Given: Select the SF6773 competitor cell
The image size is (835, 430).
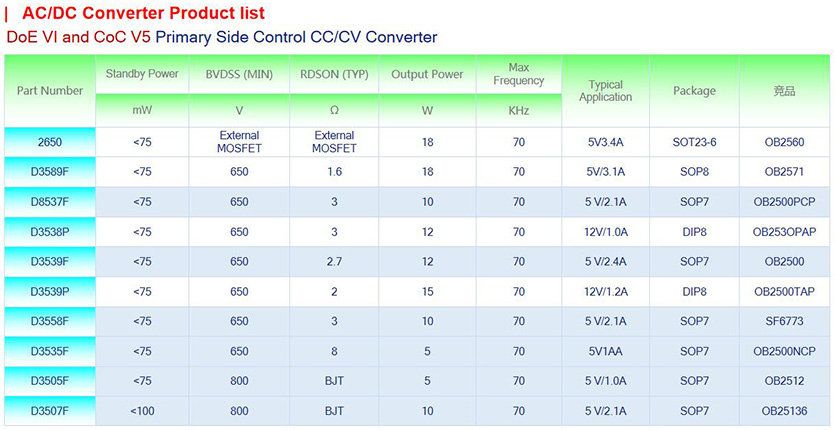Looking at the screenshot, I should (x=784, y=322).
